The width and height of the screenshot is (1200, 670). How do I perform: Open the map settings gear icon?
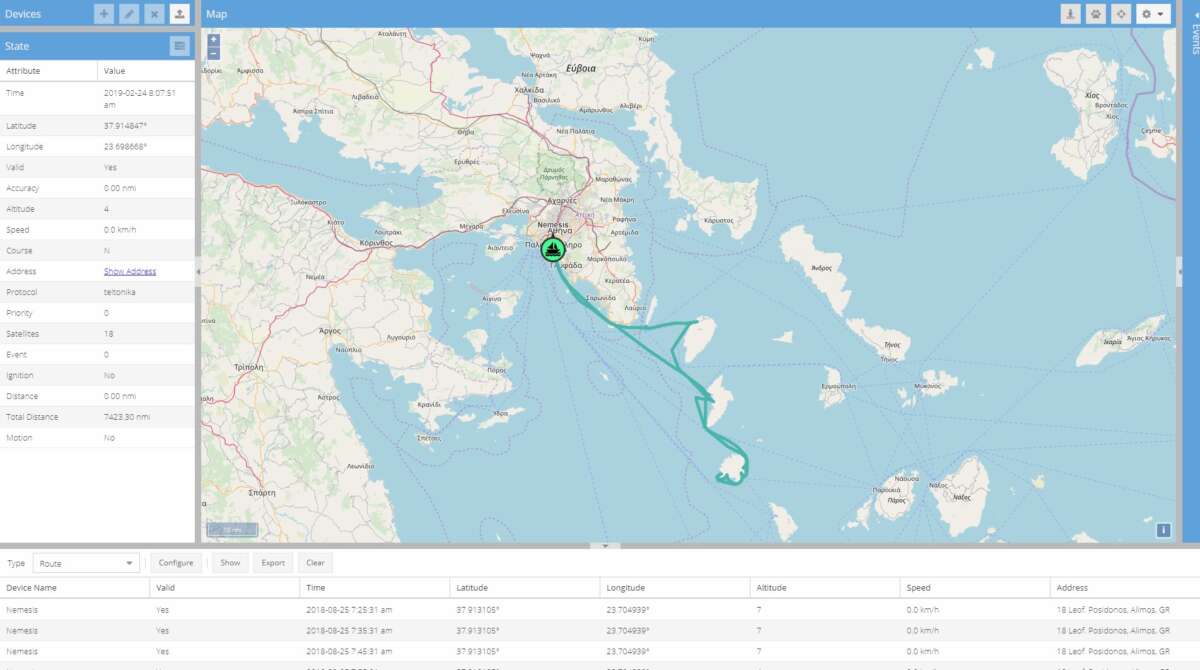click(x=1147, y=14)
